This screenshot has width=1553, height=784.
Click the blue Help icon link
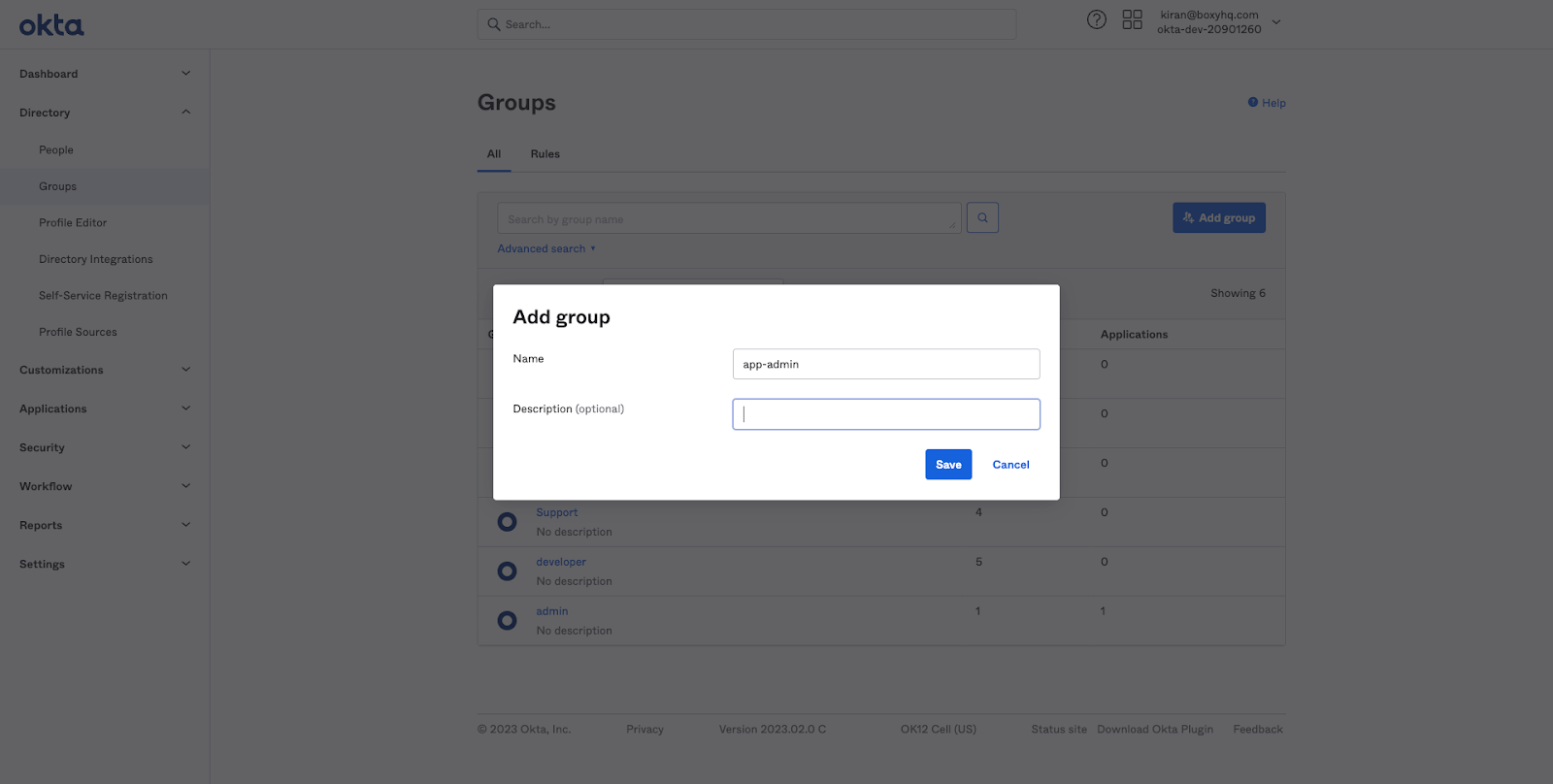click(x=1267, y=103)
